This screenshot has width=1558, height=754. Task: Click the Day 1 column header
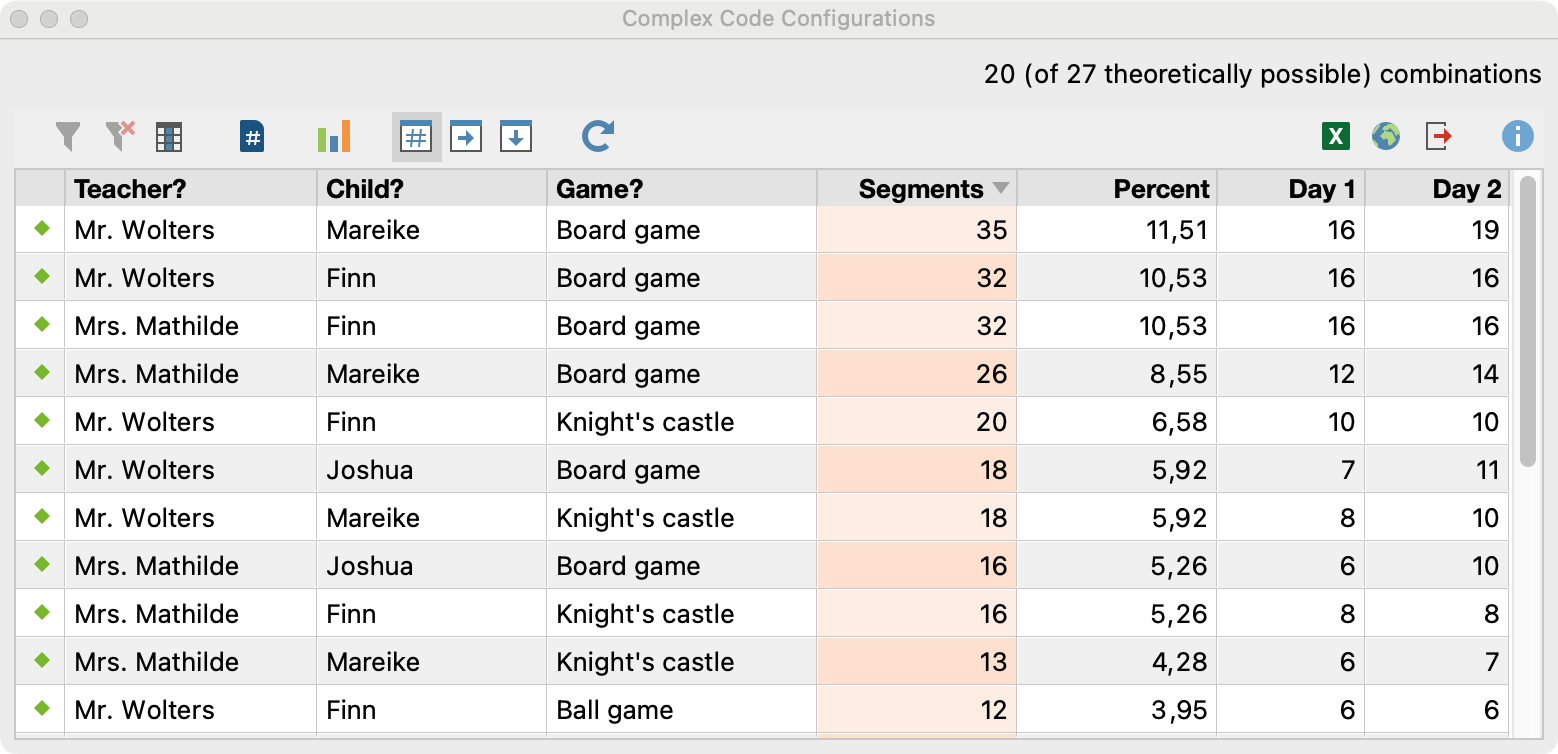1290,189
